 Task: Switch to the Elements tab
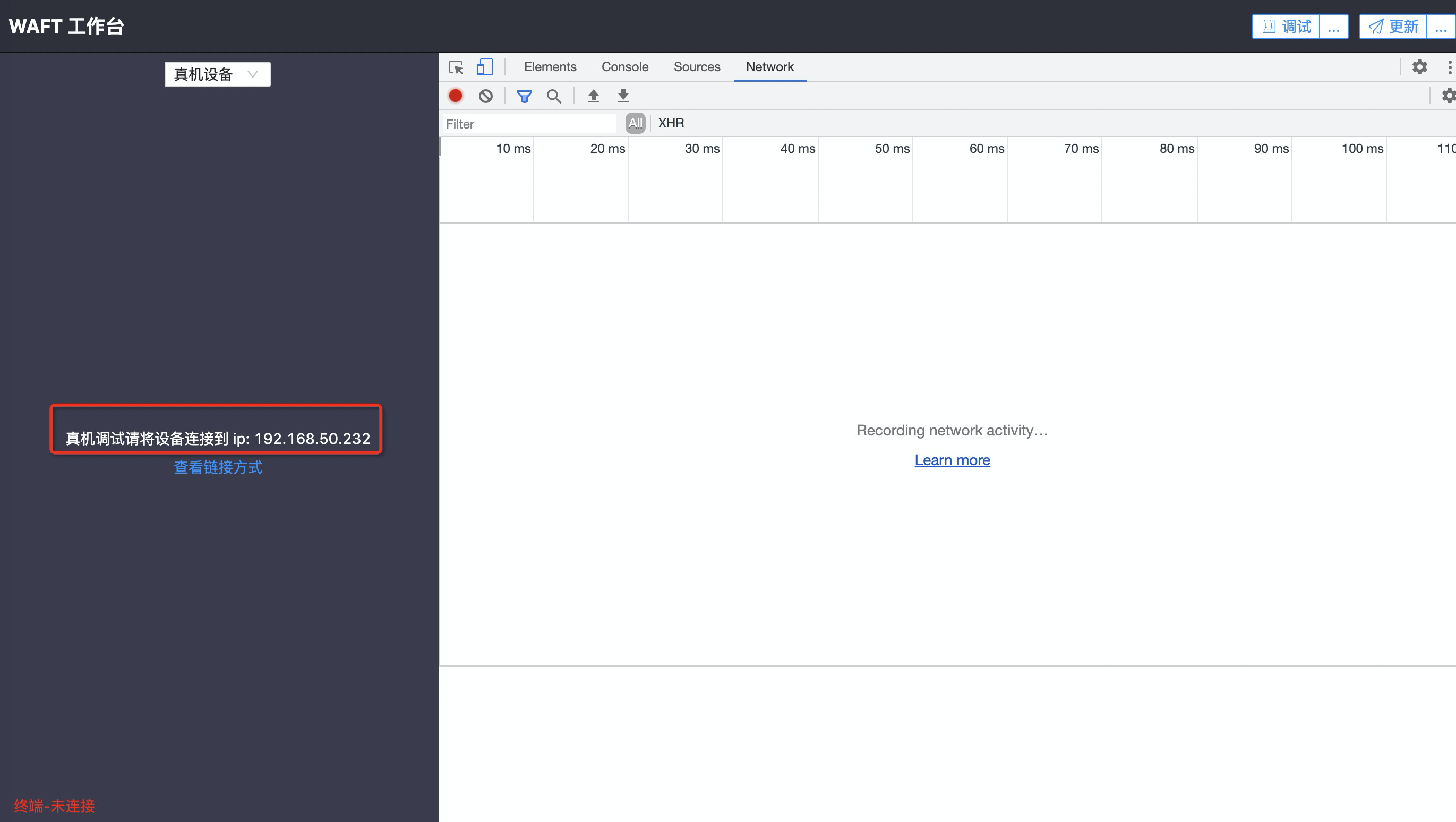coord(550,67)
